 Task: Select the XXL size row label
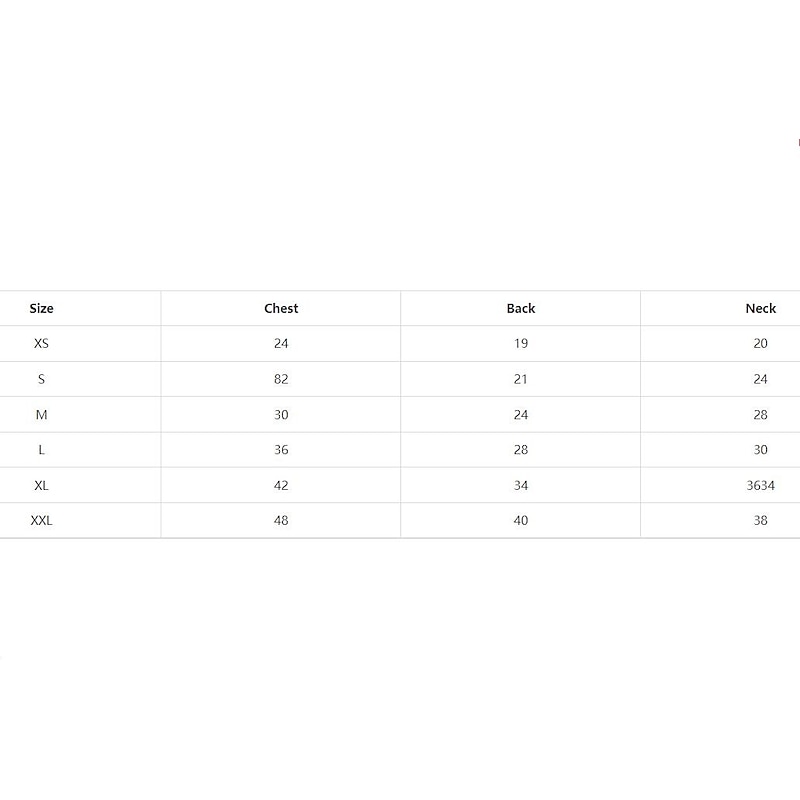pos(41,520)
